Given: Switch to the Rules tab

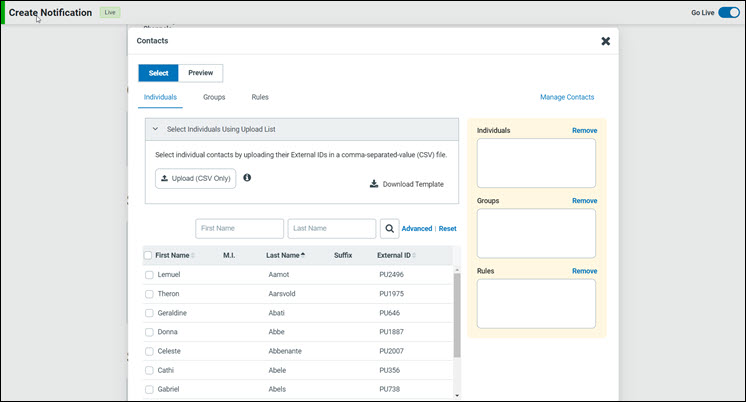Looking at the screenshot, I should pos(260,97).
